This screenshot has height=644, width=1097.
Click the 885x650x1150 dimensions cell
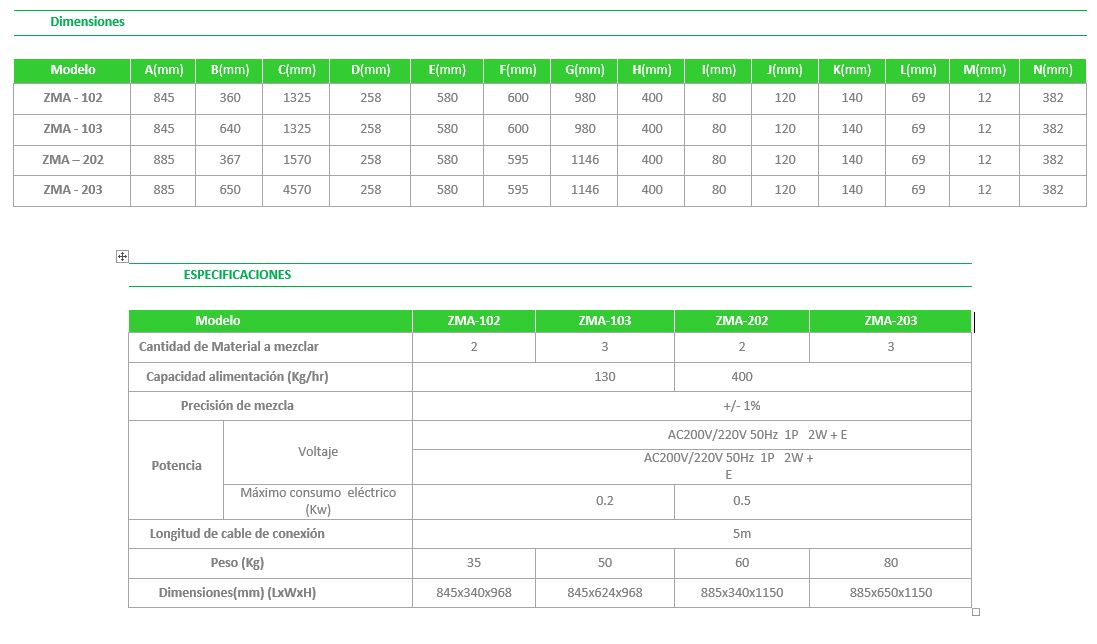click(889, 593)
